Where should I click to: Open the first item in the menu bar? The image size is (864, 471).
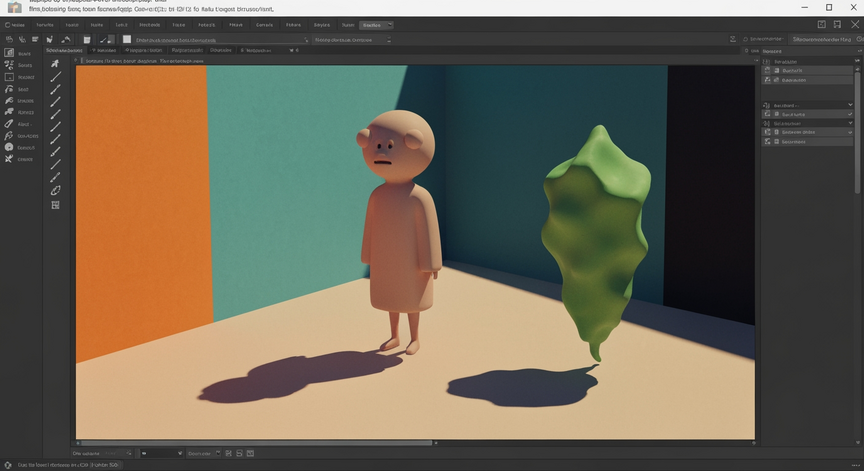pos(15,25)
